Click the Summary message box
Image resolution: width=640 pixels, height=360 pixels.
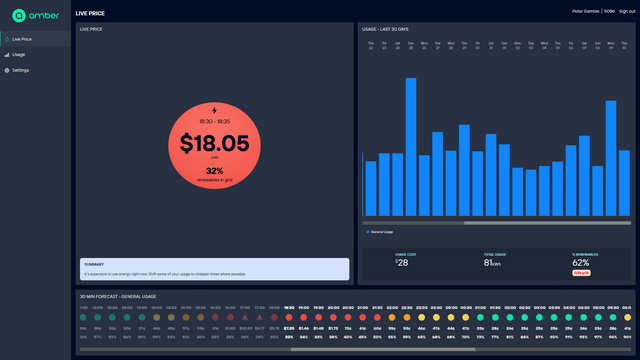(214, 269)
